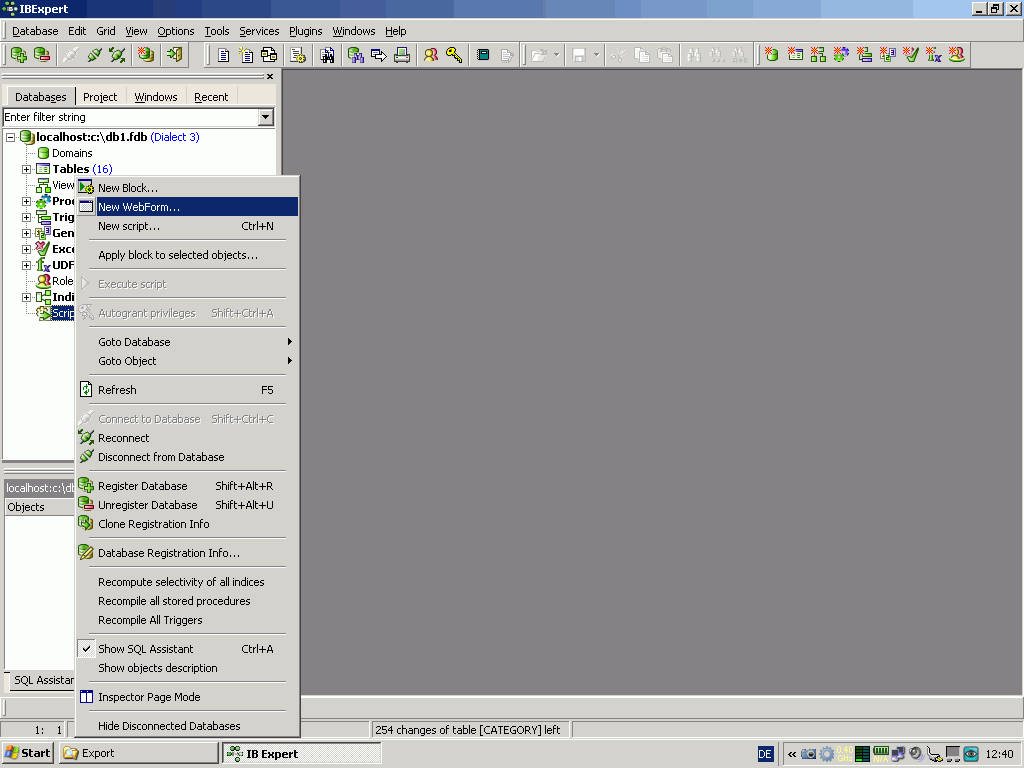The height and width of the screenshot is (768, 1024).
Task: Open the Script Executive toolbar icon
Action: 298,55
